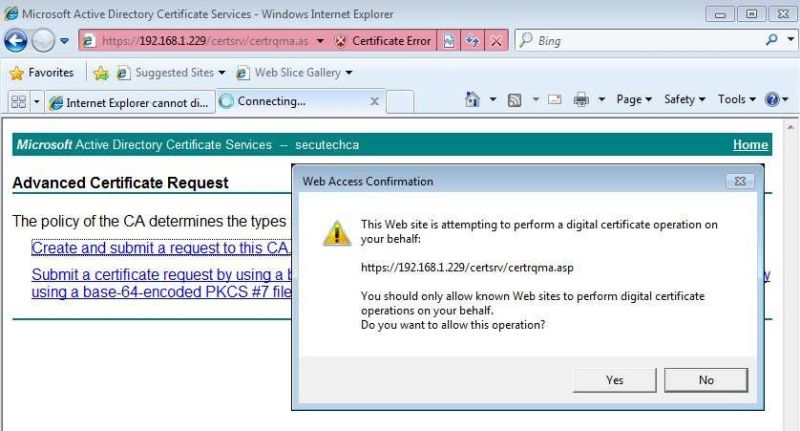The width and height of the screenshot is (800, 431).
Task: Click Add to Favorites Bar star icon
Action: 101,73
